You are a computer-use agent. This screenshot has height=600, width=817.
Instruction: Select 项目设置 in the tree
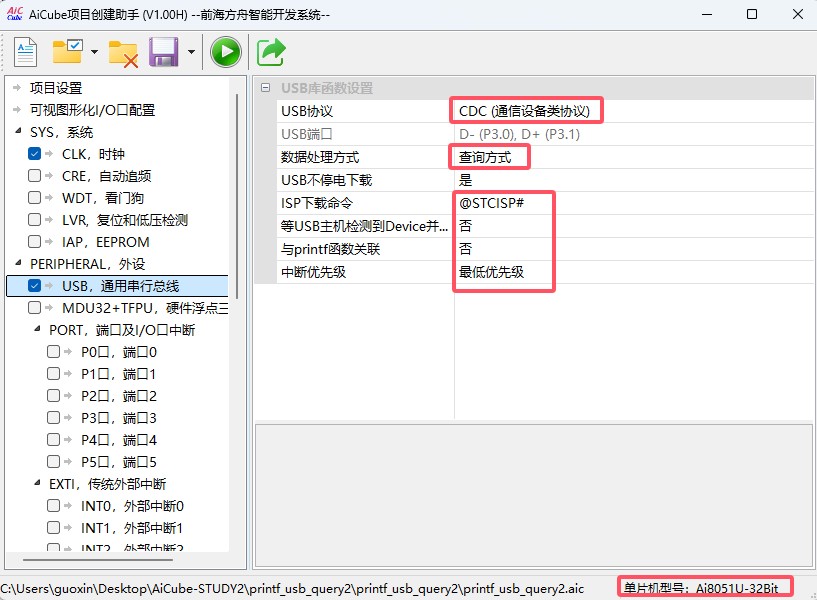pyautogui.click(x=56, y=88)
